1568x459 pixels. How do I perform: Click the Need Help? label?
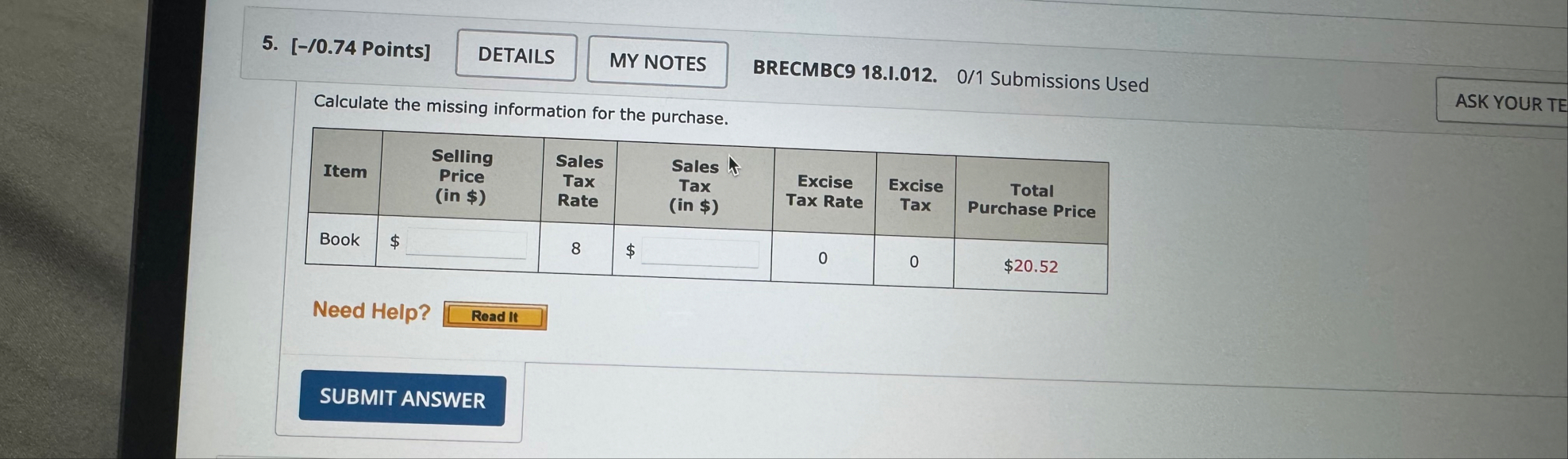[x=370, y=311]
